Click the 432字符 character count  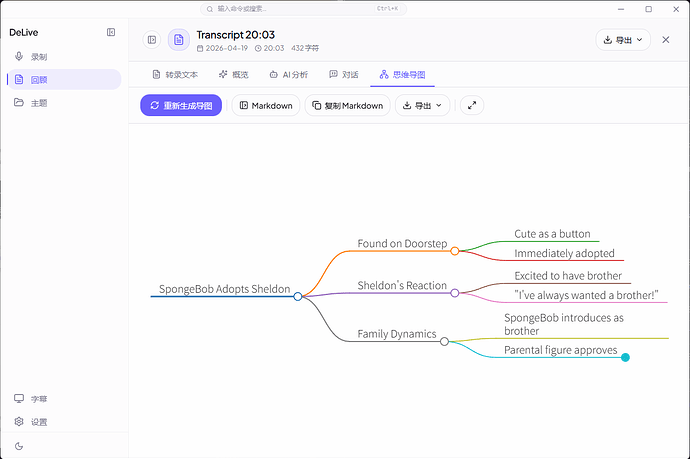305,48
